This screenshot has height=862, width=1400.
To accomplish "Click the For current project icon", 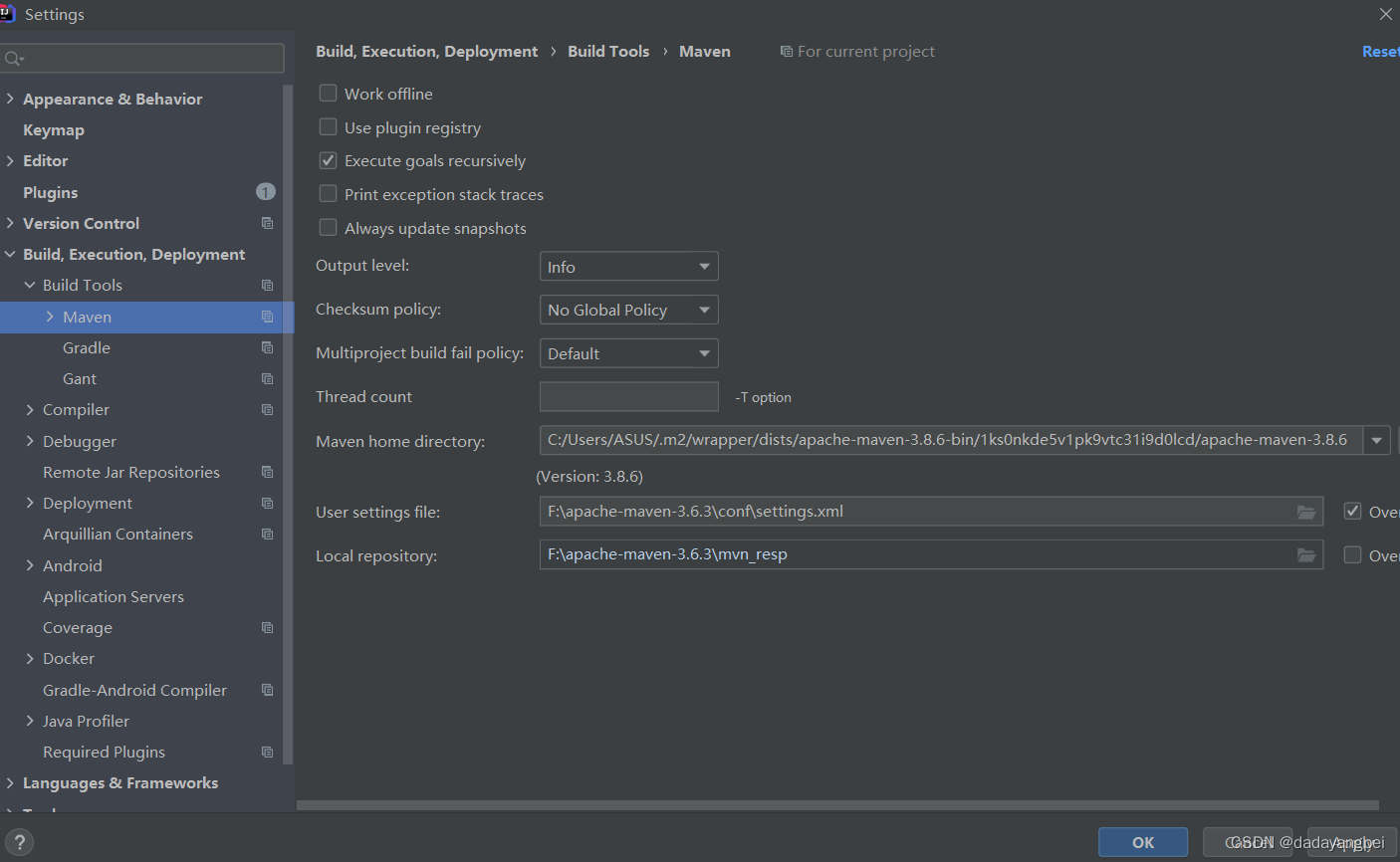I will click(787, 51).
